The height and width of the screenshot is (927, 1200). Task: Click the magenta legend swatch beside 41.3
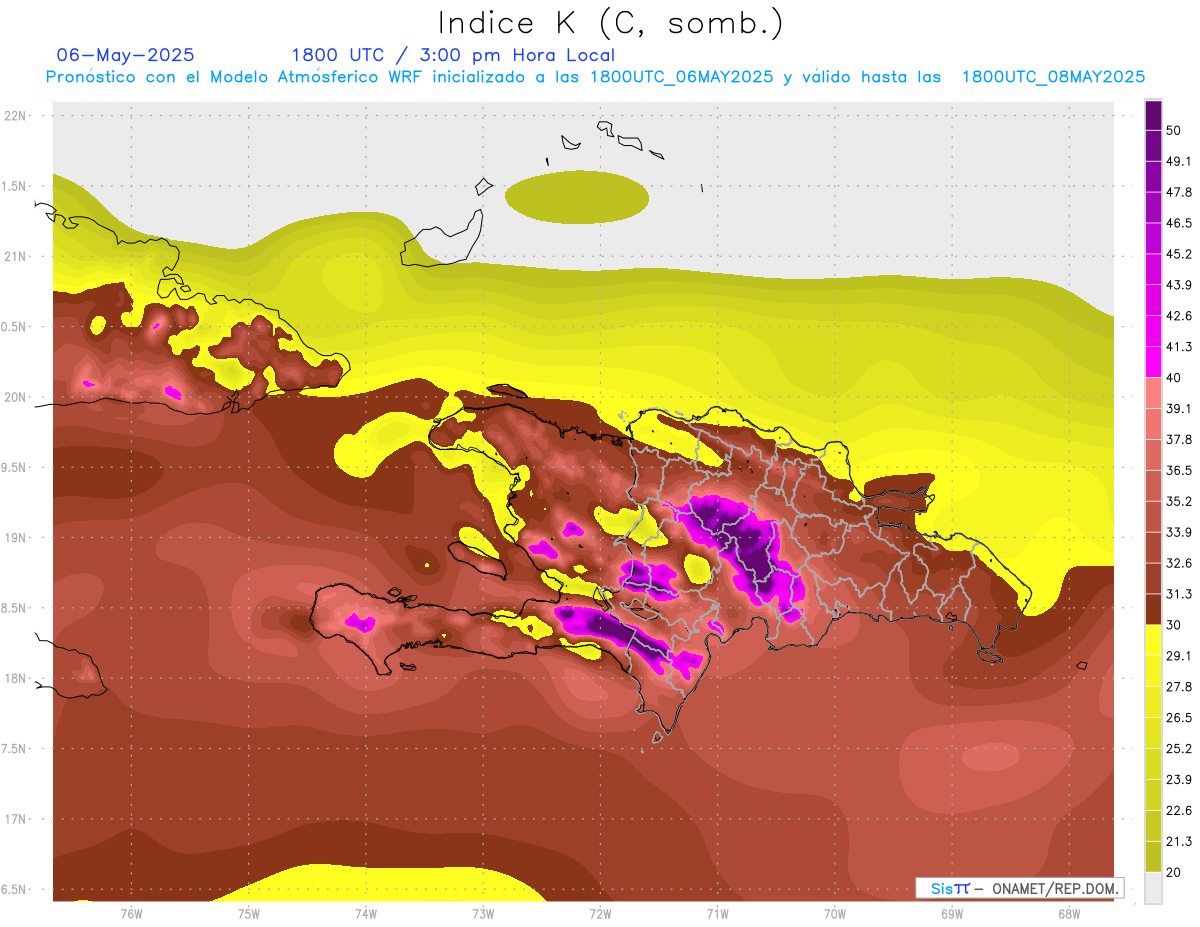click(1153, 363)
